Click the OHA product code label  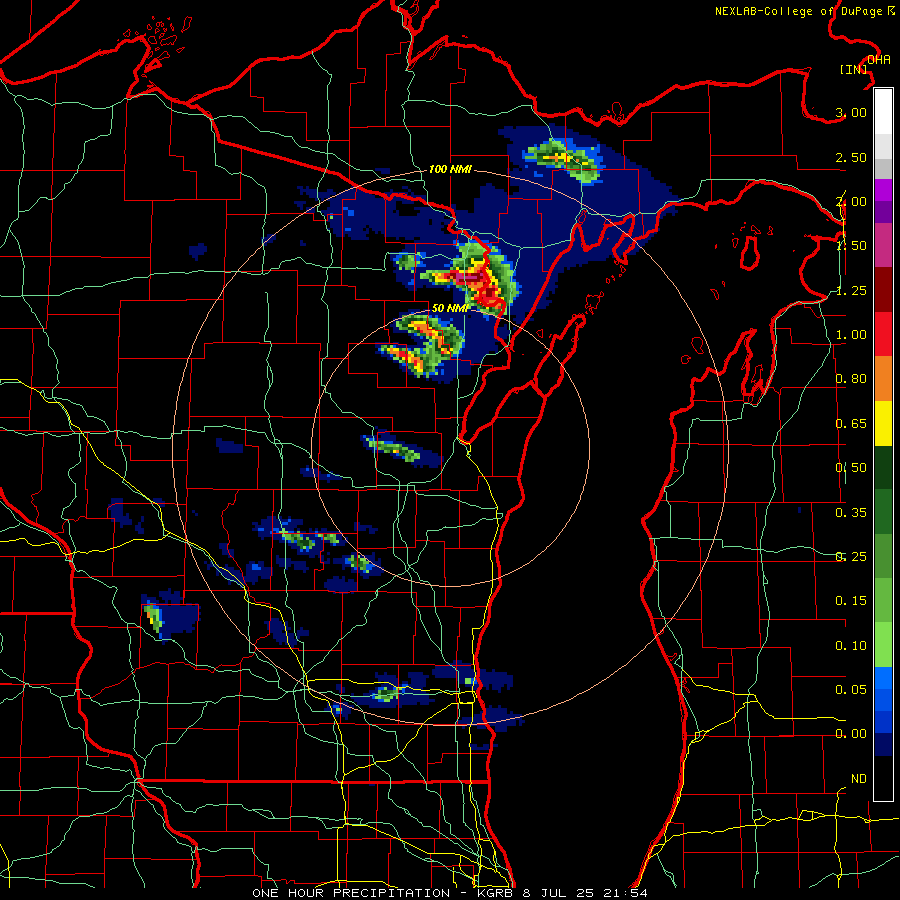[x=879, y=59]
